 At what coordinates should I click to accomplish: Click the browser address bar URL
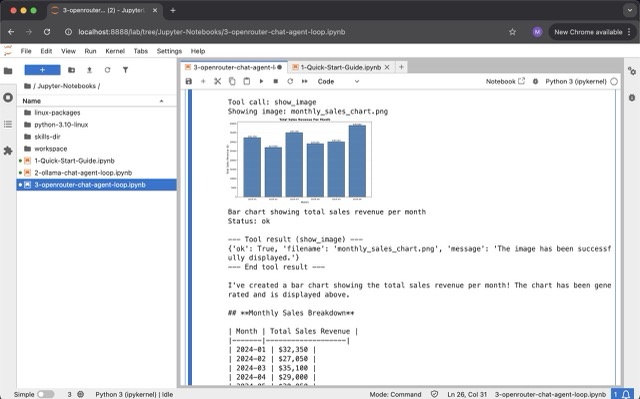[x=211, y=32]
